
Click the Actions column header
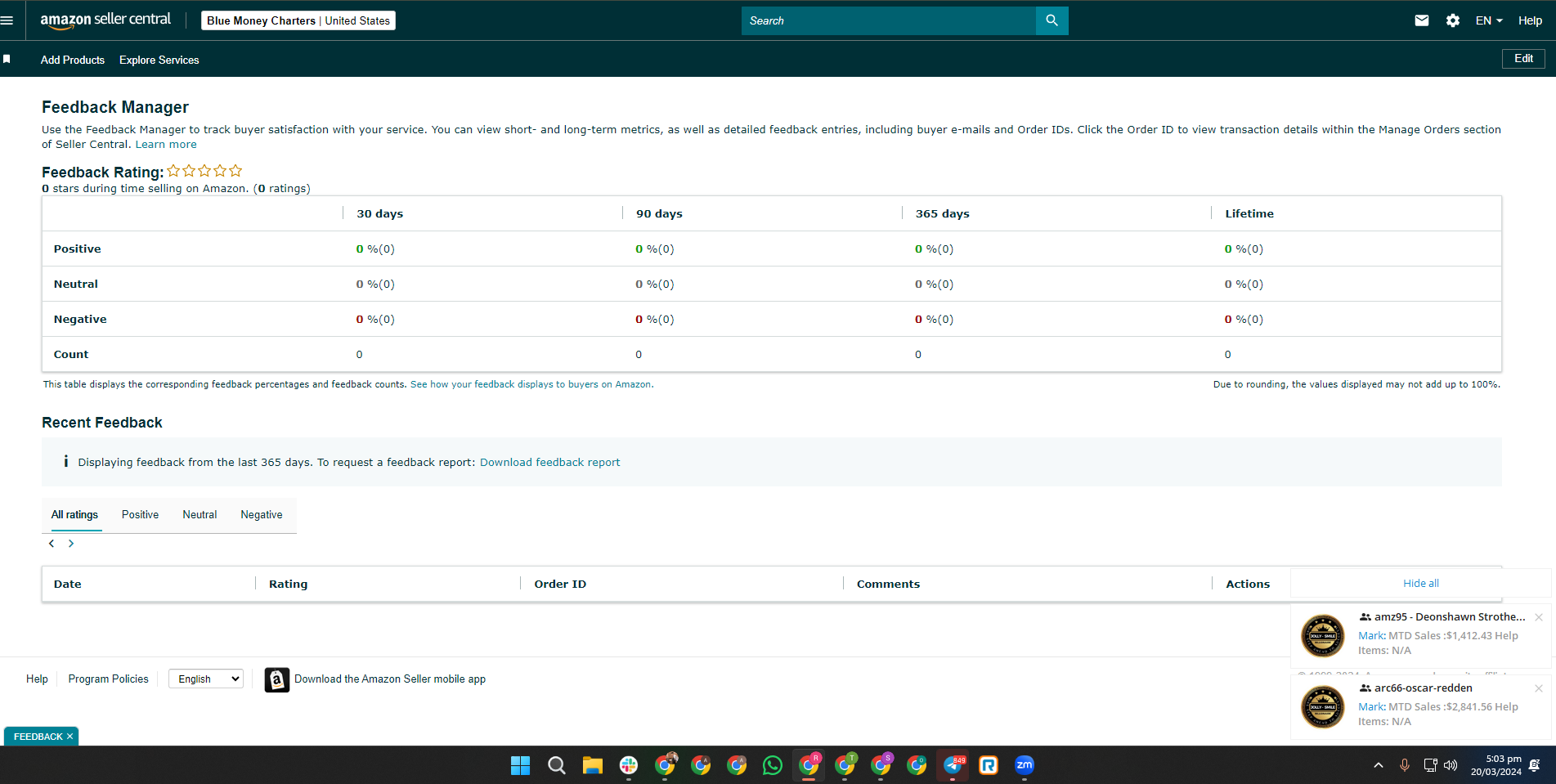[1248, 585]
